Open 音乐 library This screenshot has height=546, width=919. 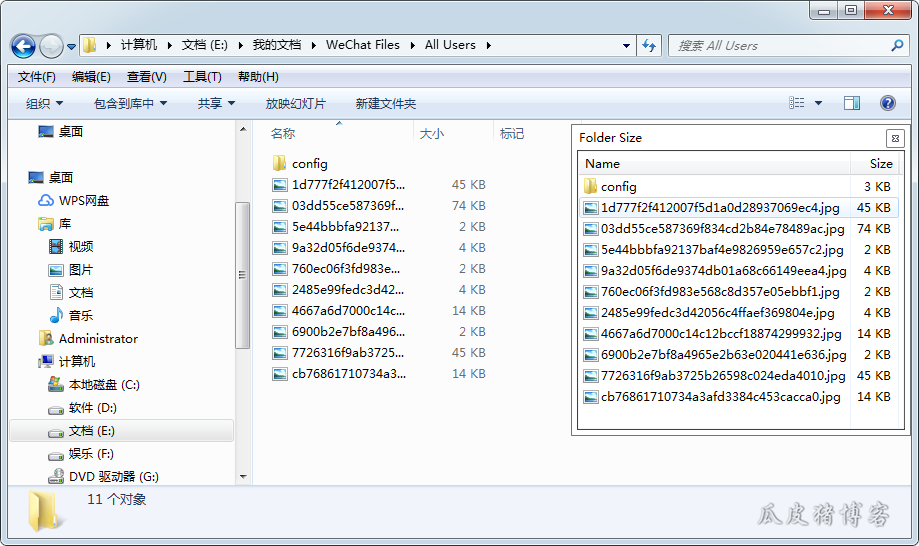(71, 315)
